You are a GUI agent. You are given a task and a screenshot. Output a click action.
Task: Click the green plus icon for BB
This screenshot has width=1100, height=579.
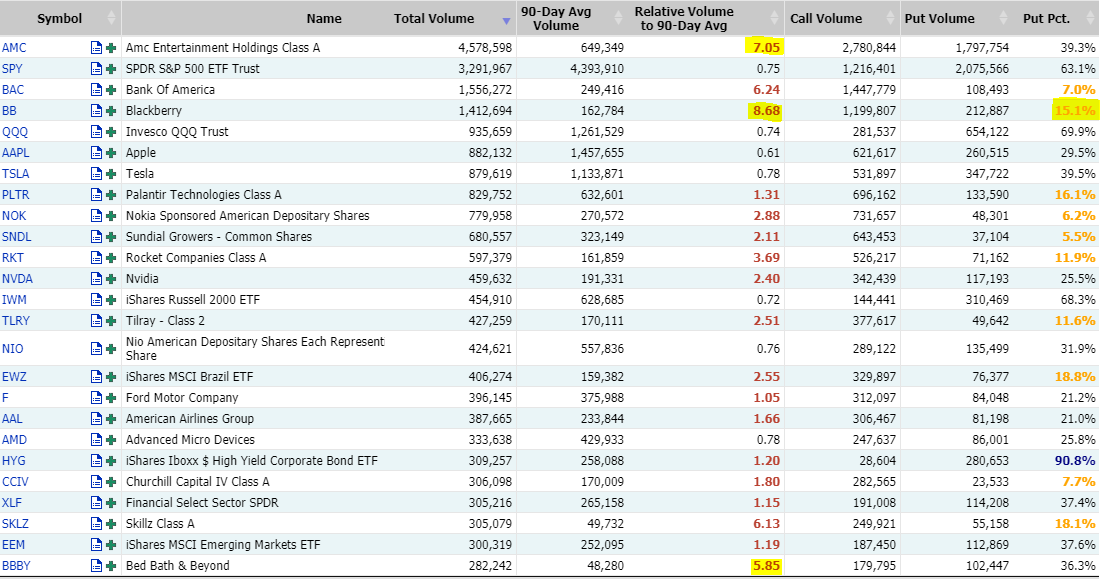click(x=111, y=111)
